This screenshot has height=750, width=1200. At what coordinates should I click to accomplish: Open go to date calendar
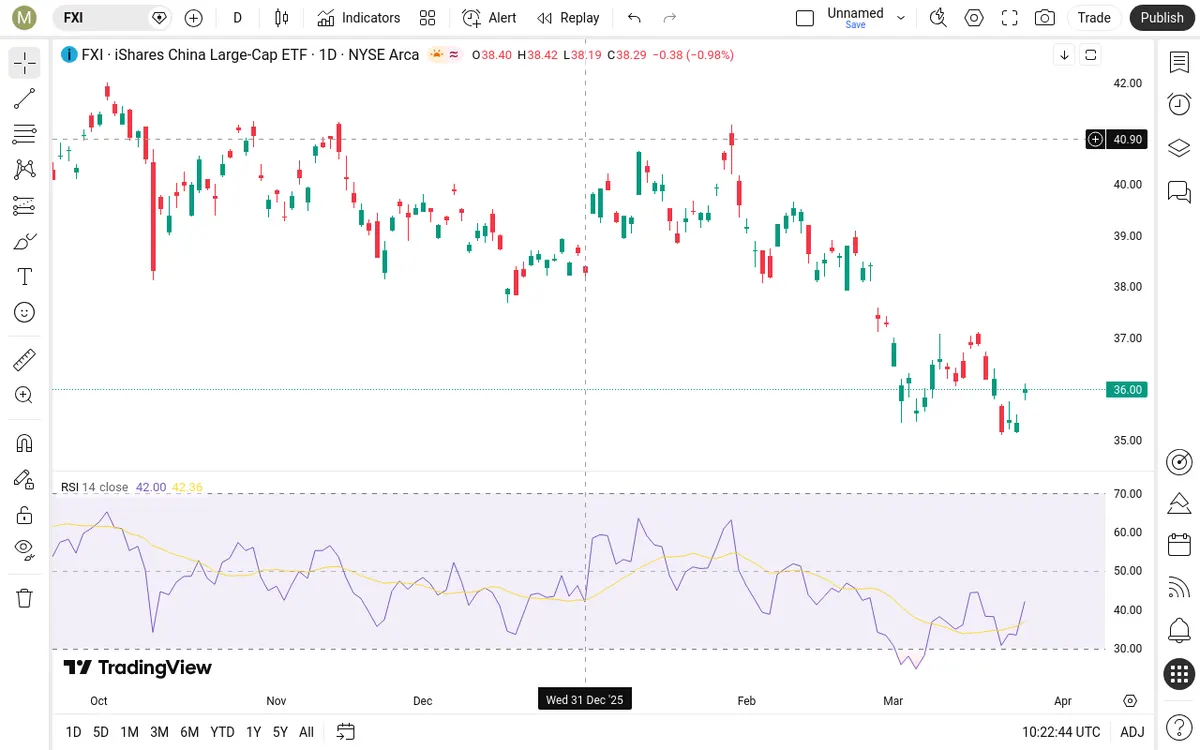coord(346,732)
